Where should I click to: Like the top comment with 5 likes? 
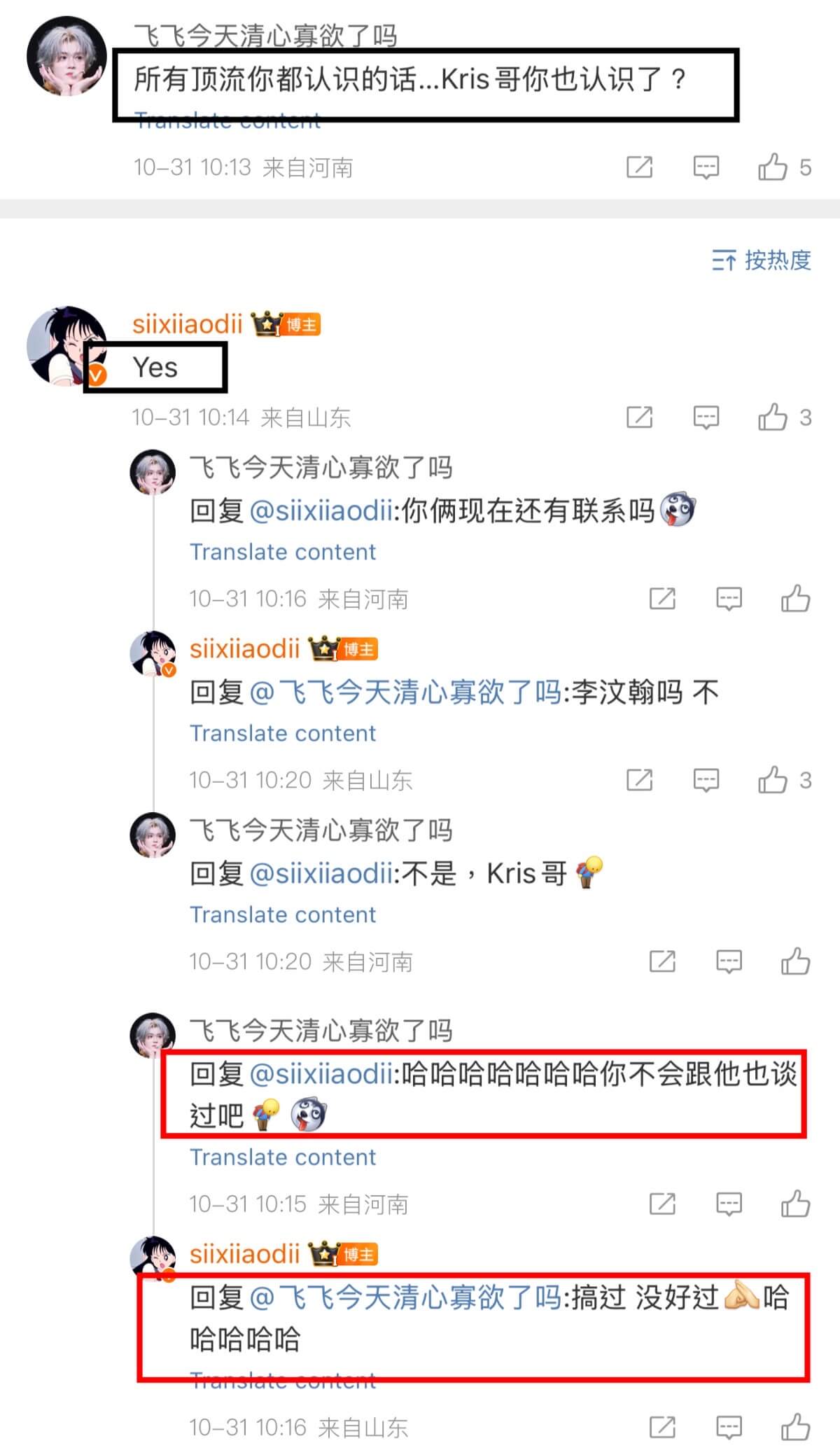point(773,167)
